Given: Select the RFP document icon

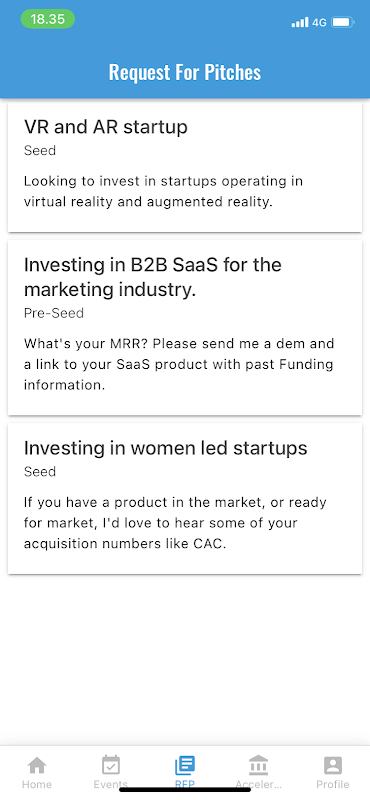Looking at the screenshot, I should coord(185,765).
